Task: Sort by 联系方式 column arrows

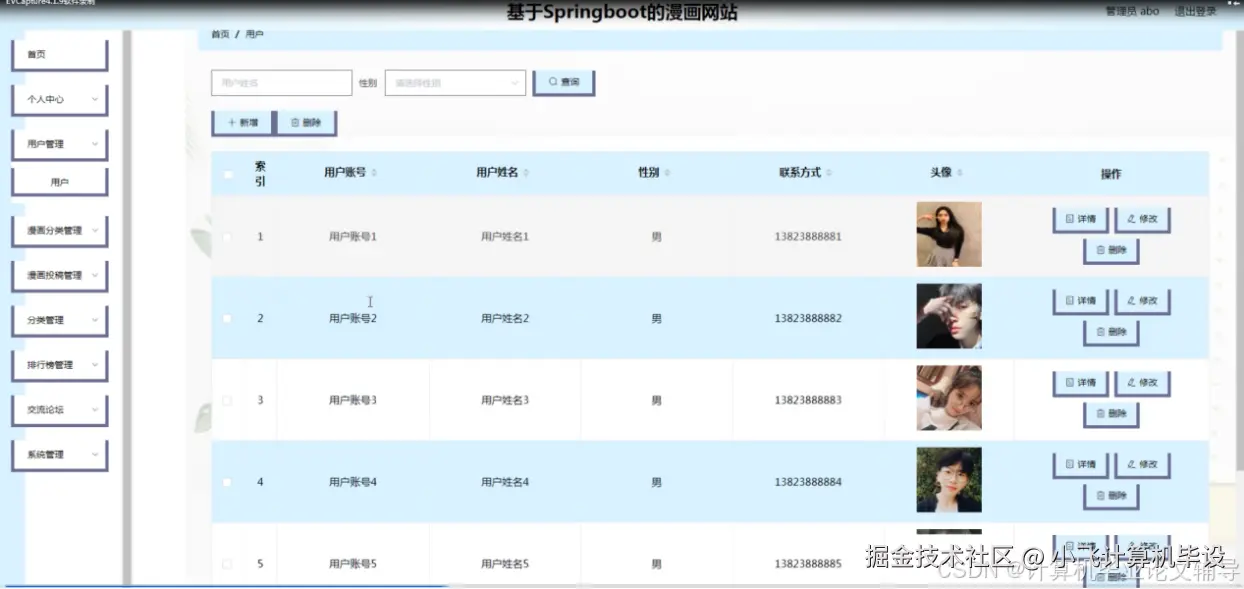Action: click(x=829, y=173)
